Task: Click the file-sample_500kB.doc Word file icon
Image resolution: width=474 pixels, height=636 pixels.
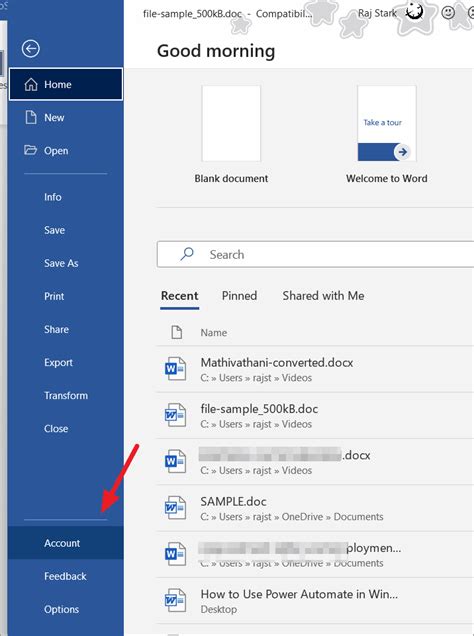Action: click(175, 415)
